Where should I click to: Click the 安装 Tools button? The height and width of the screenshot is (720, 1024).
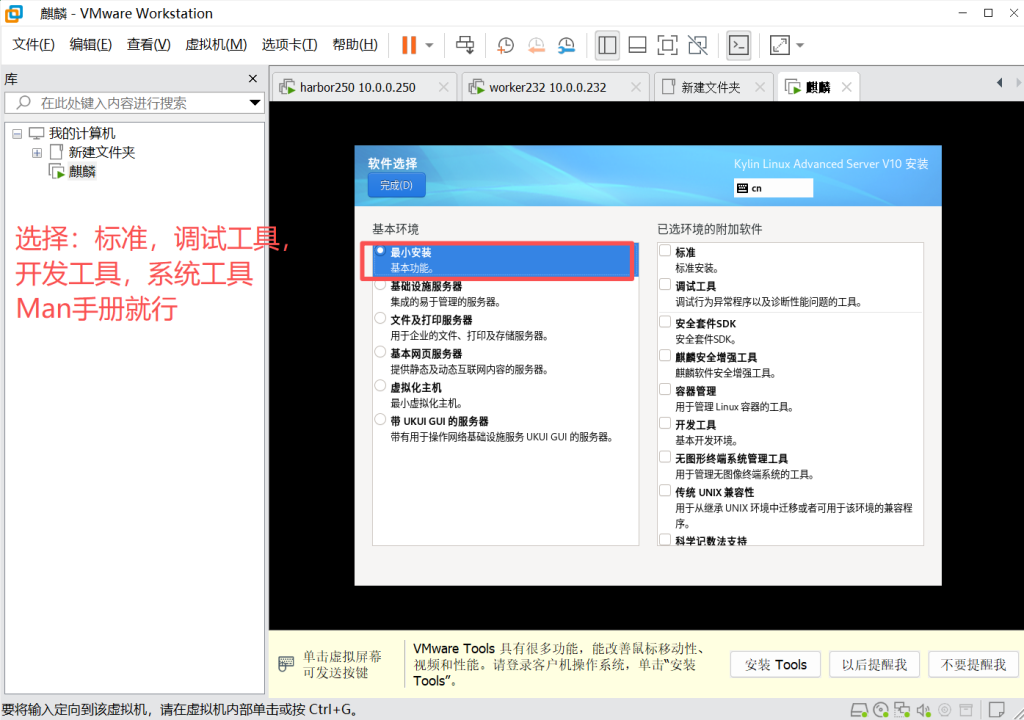click(775, 665)
